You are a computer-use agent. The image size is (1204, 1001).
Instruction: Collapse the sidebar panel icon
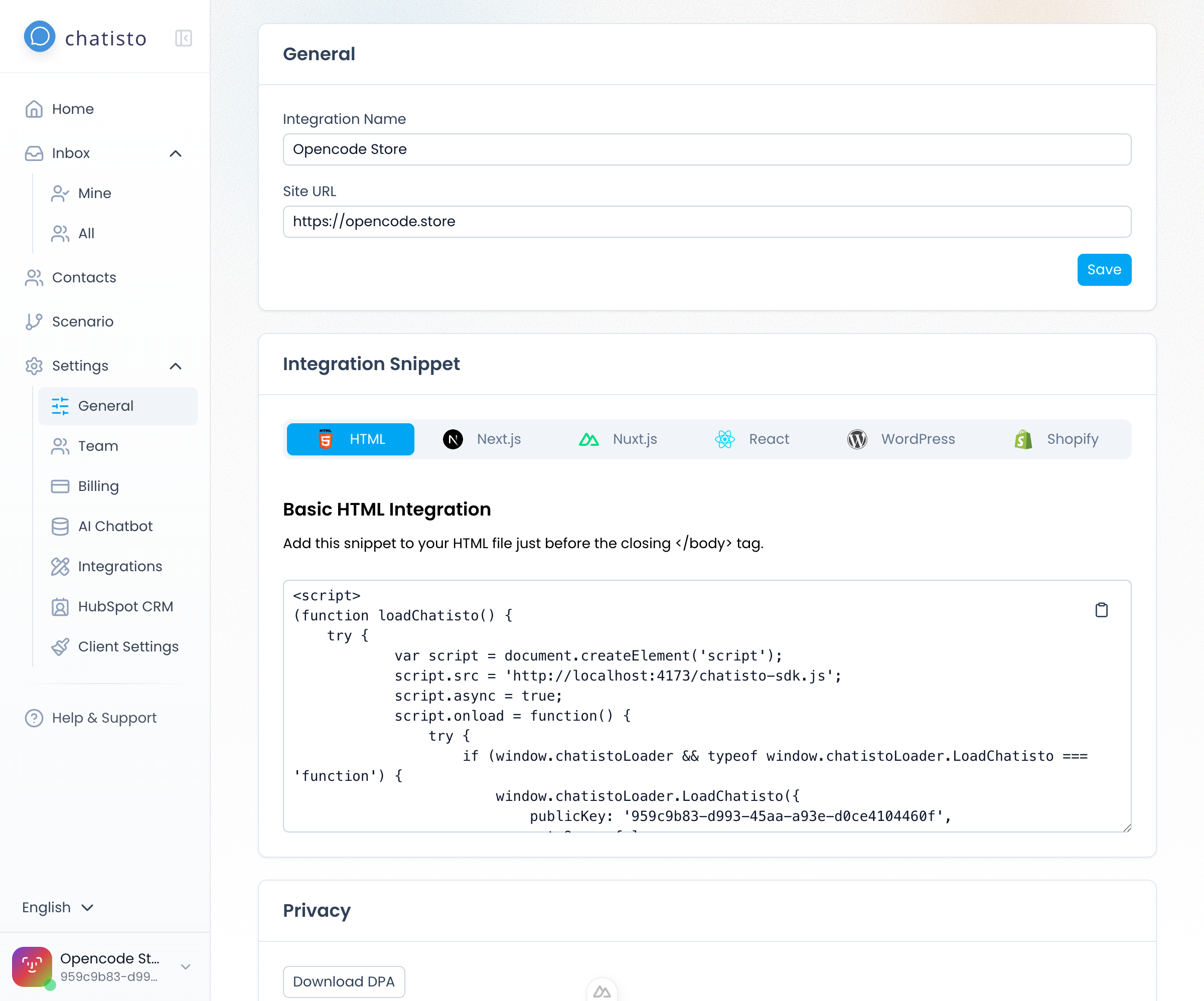(x=183, y=39)
